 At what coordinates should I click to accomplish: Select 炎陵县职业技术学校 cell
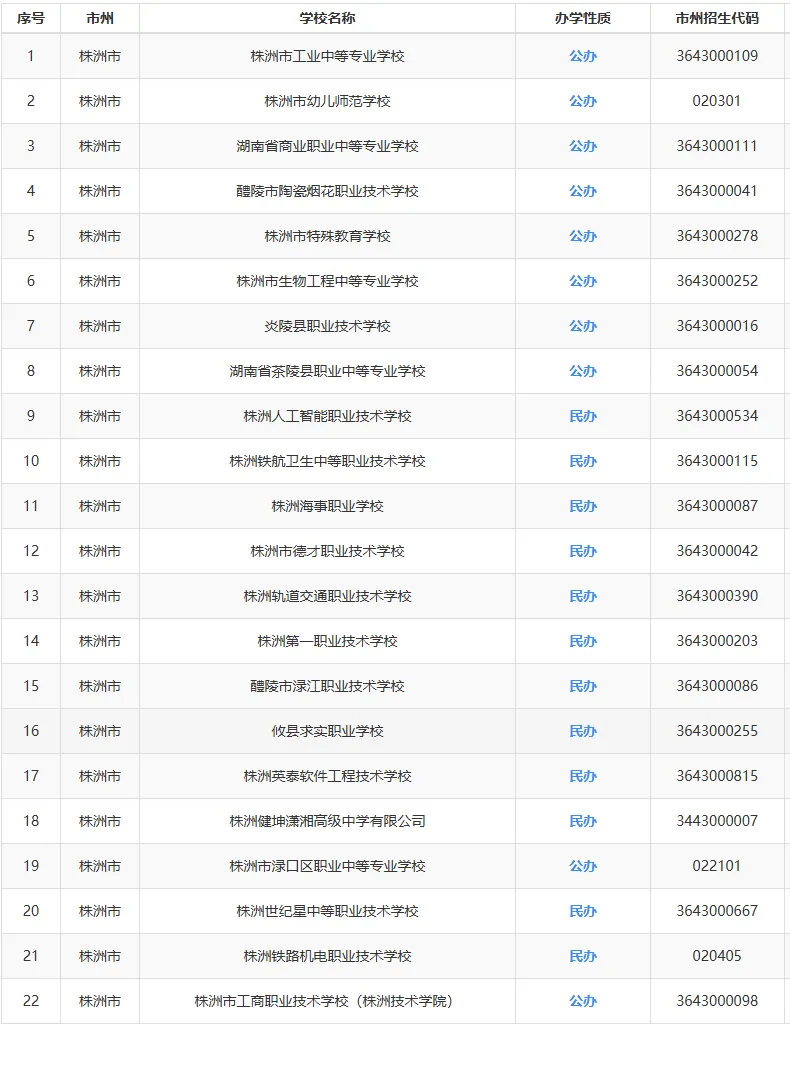point(327,325)
